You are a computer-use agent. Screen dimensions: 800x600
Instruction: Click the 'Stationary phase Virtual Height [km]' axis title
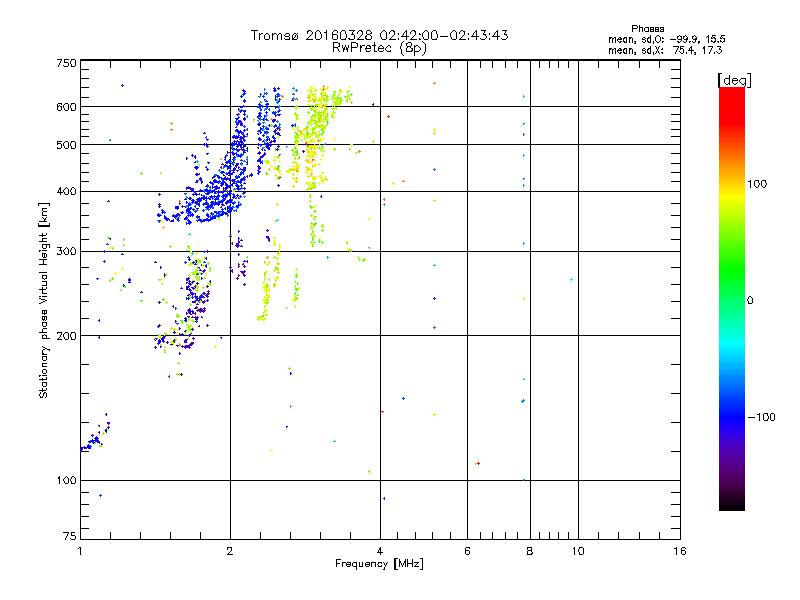coord(44,300)
